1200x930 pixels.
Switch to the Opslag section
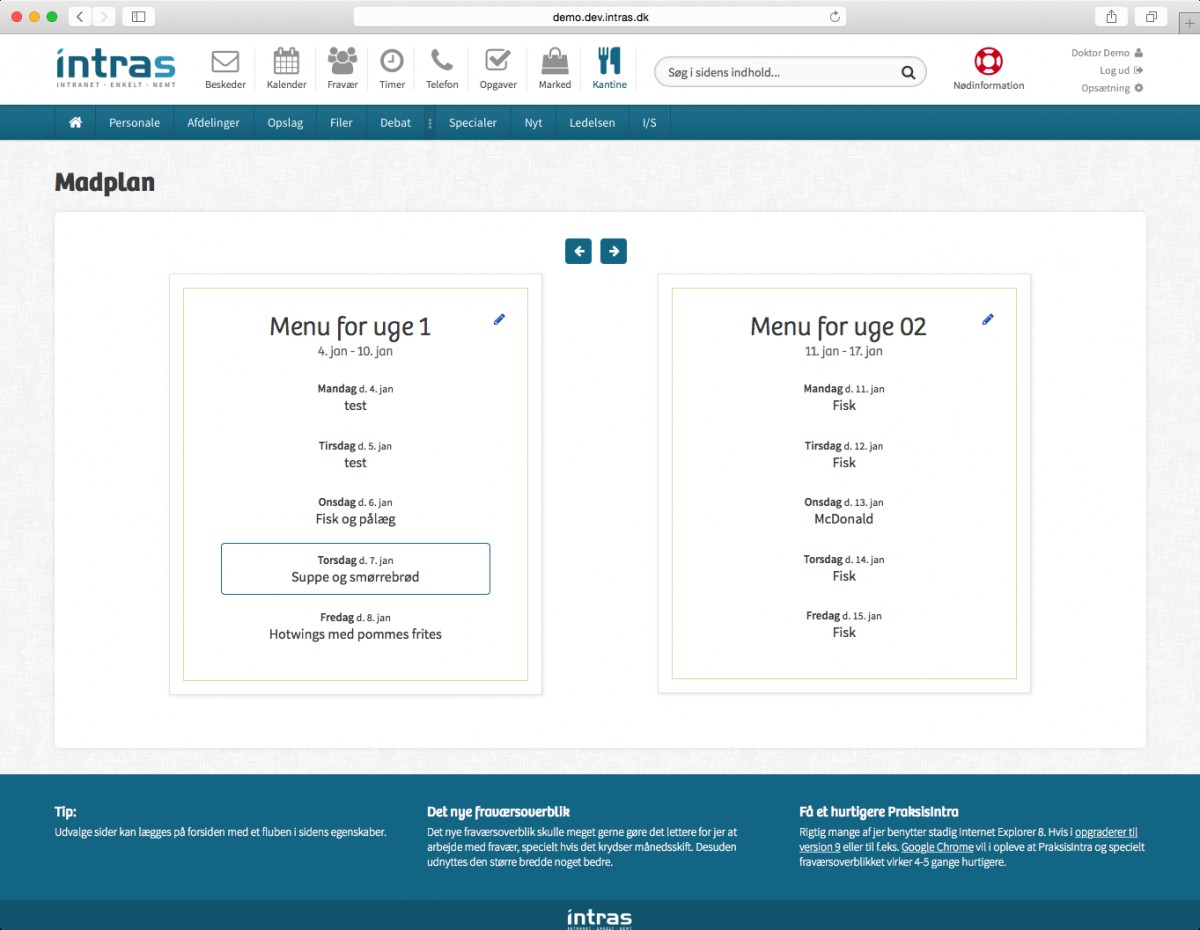284,122
